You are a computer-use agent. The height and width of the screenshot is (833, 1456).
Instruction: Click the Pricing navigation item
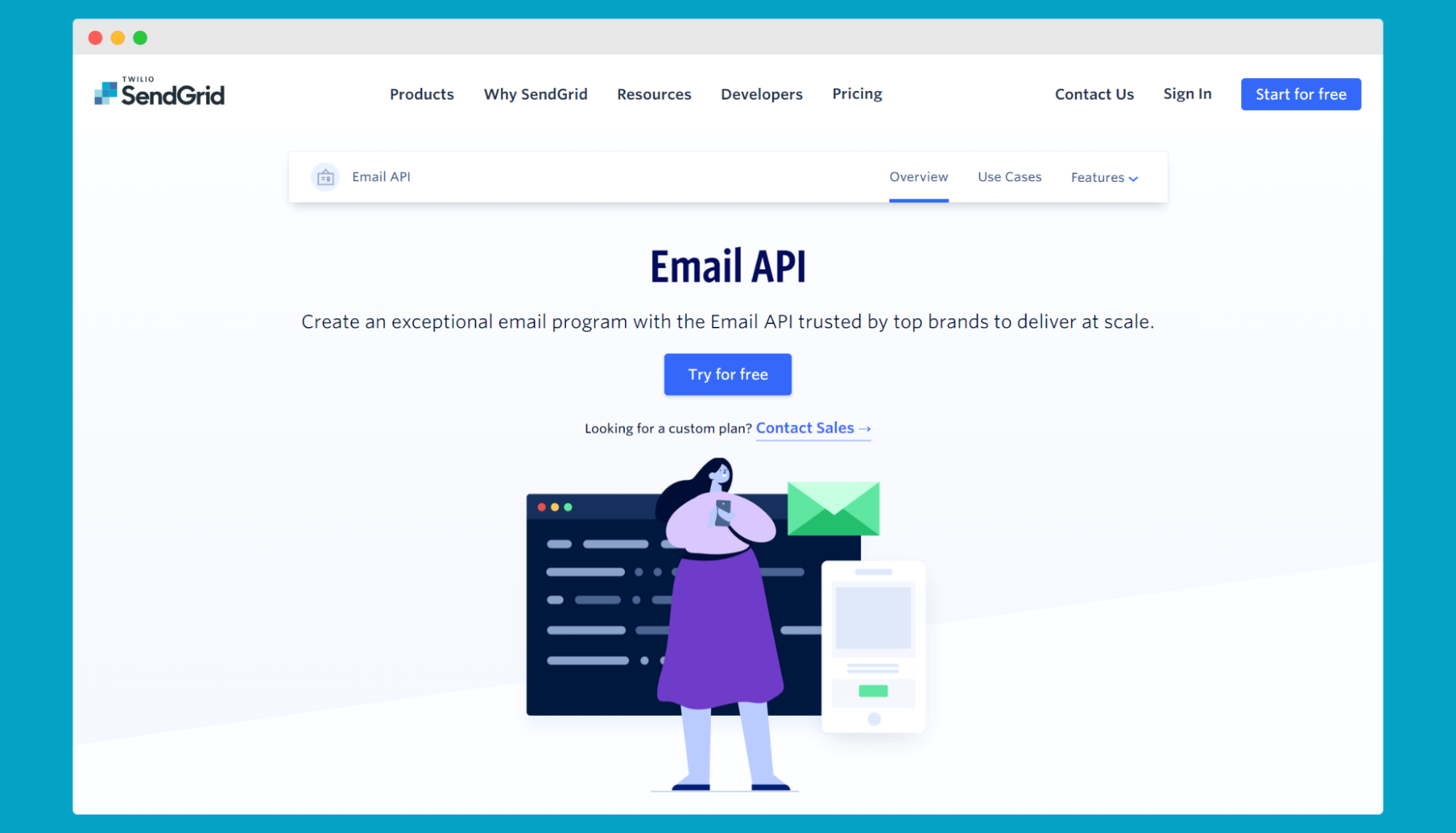click(856, 94)
